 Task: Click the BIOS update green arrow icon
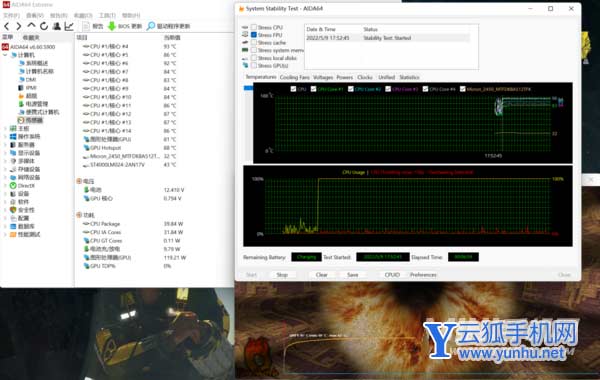[x=111, y=26]
